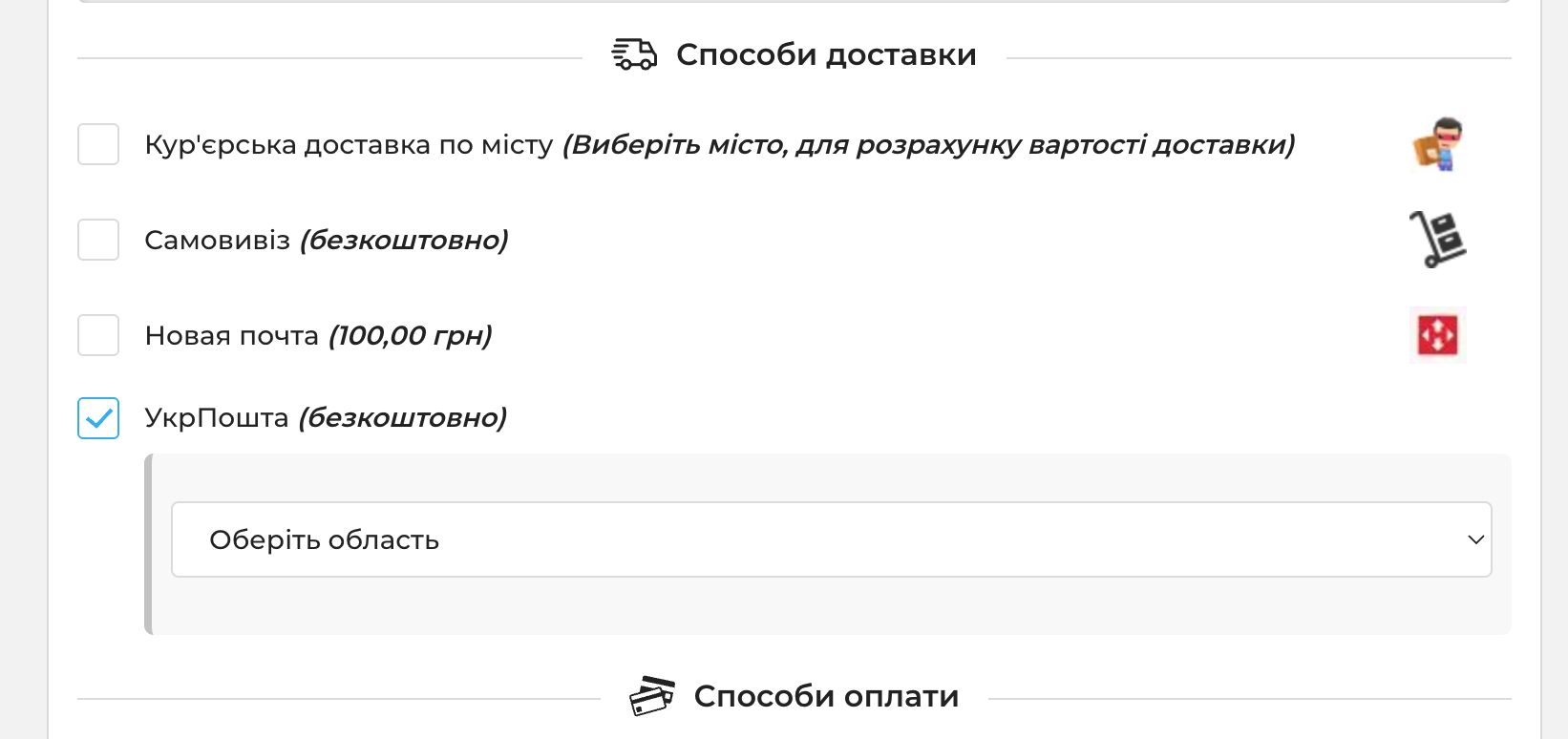Click the credit cards icon beside Способи оплати

click(652, 696)
